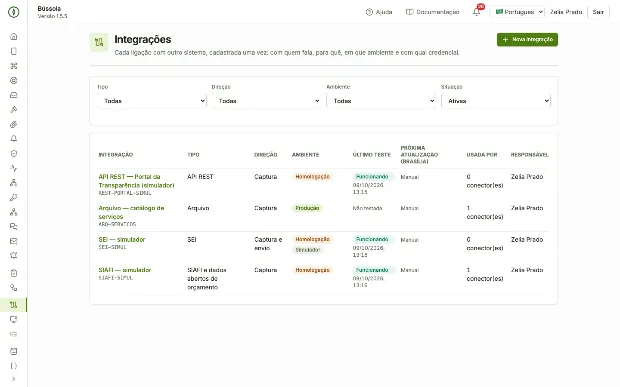The height and width of the screenshot is (387, 620).
Task: Click the Sair button
Action: pos(598,12)
